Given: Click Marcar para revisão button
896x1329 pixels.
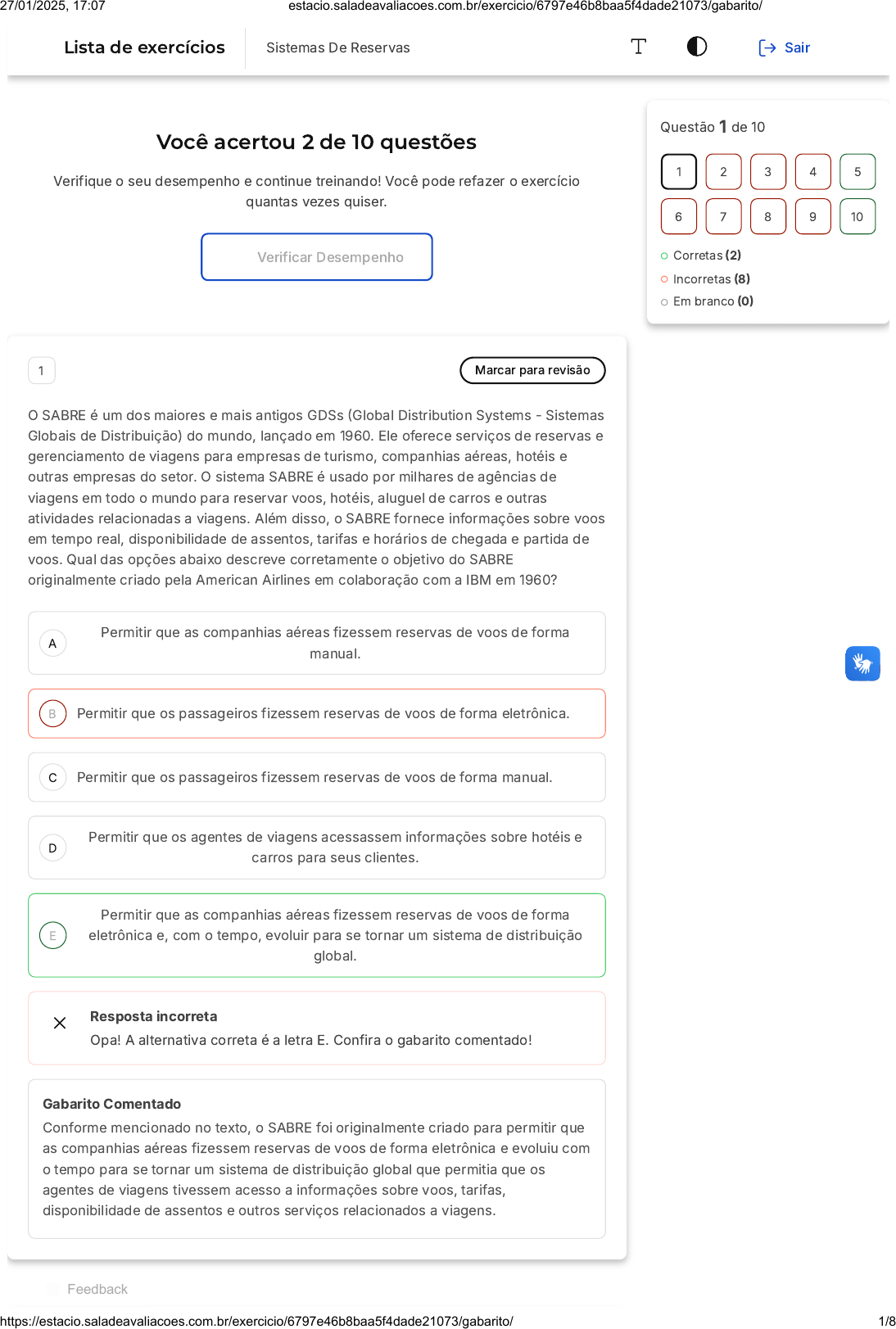Looking at the screenshot, I should point(532,370).
